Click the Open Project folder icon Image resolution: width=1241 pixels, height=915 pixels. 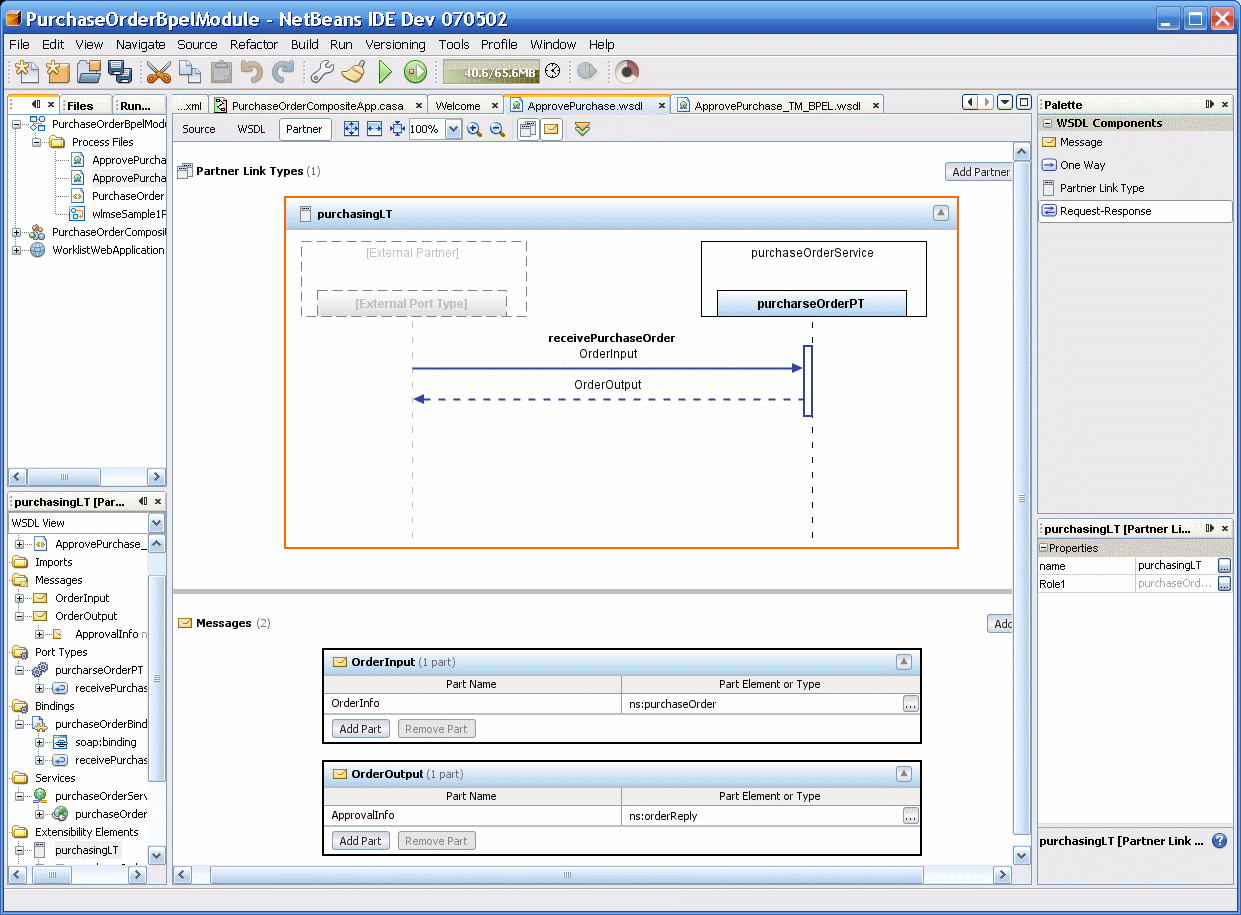[x=89, y=71]
